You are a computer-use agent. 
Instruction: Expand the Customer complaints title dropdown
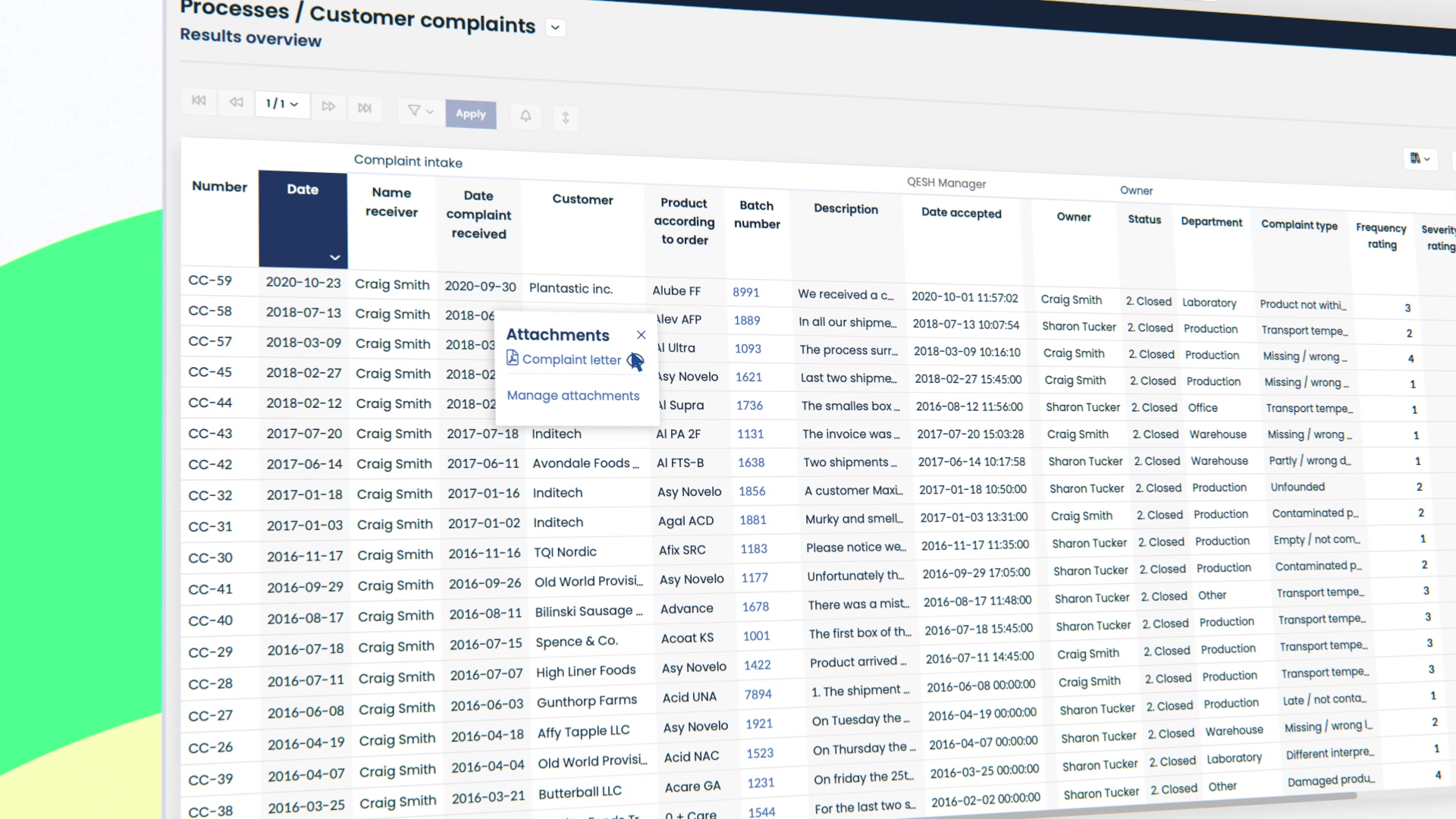click(x=555, y=28)
